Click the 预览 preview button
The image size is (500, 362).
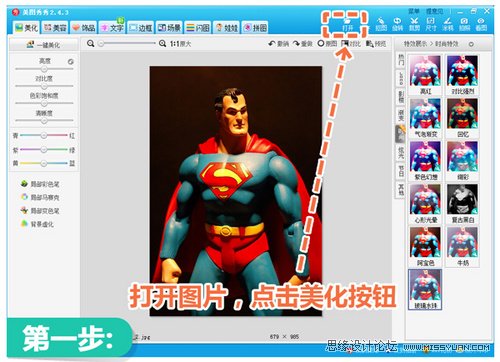[376, 44]
